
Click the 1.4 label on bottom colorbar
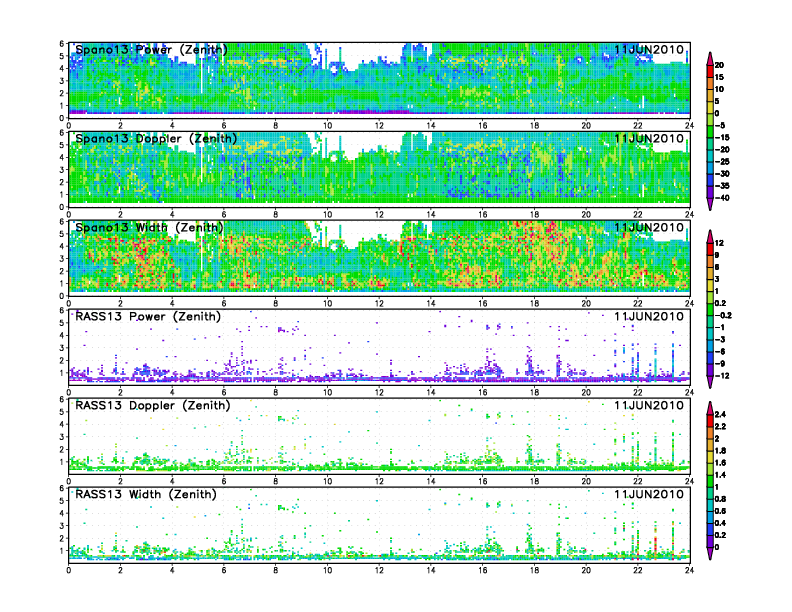[720, 475]
